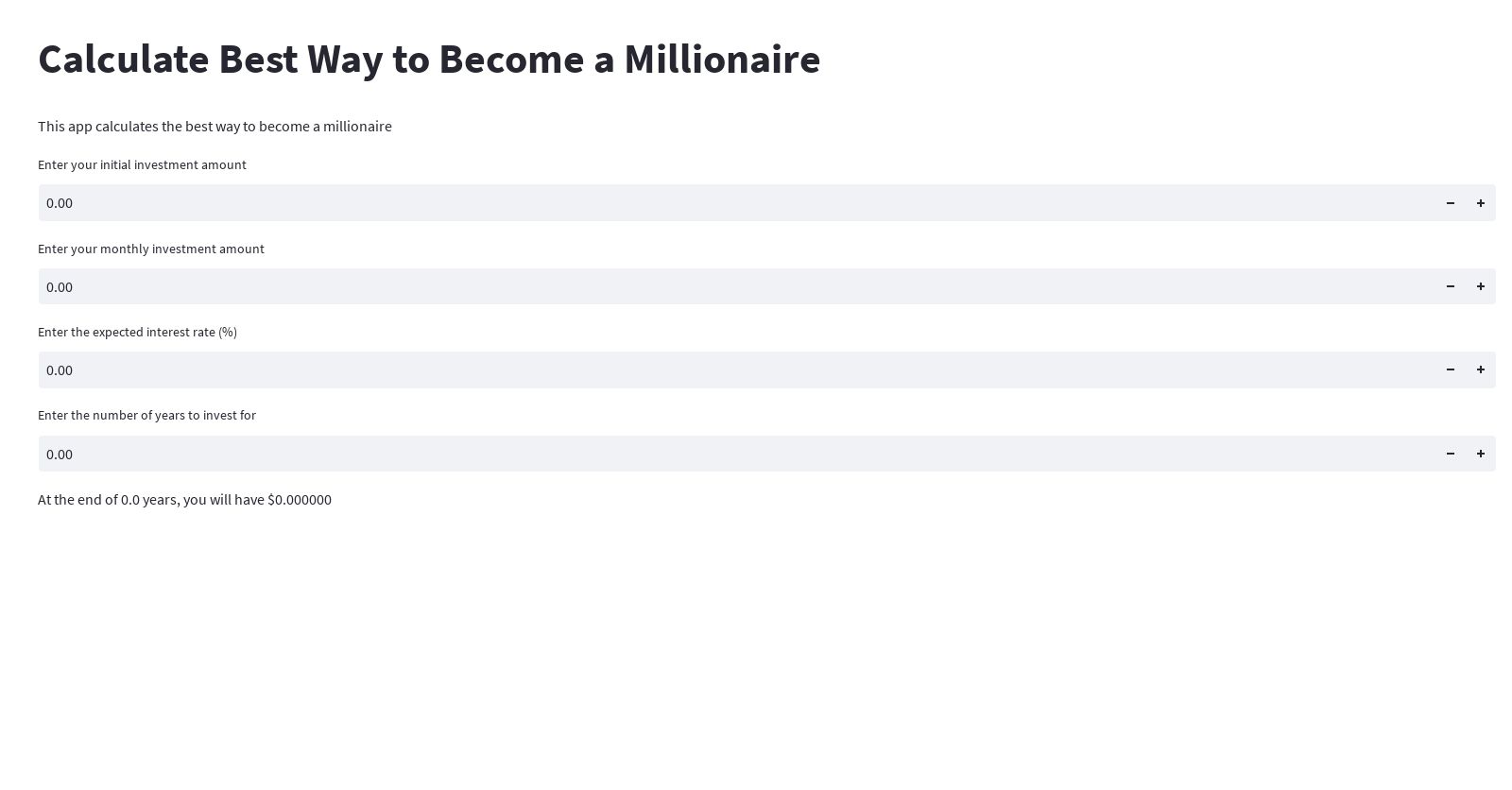Click the initial investment amount label
This screenshot has width=1512, height=790.
click(x=142, y=164)
